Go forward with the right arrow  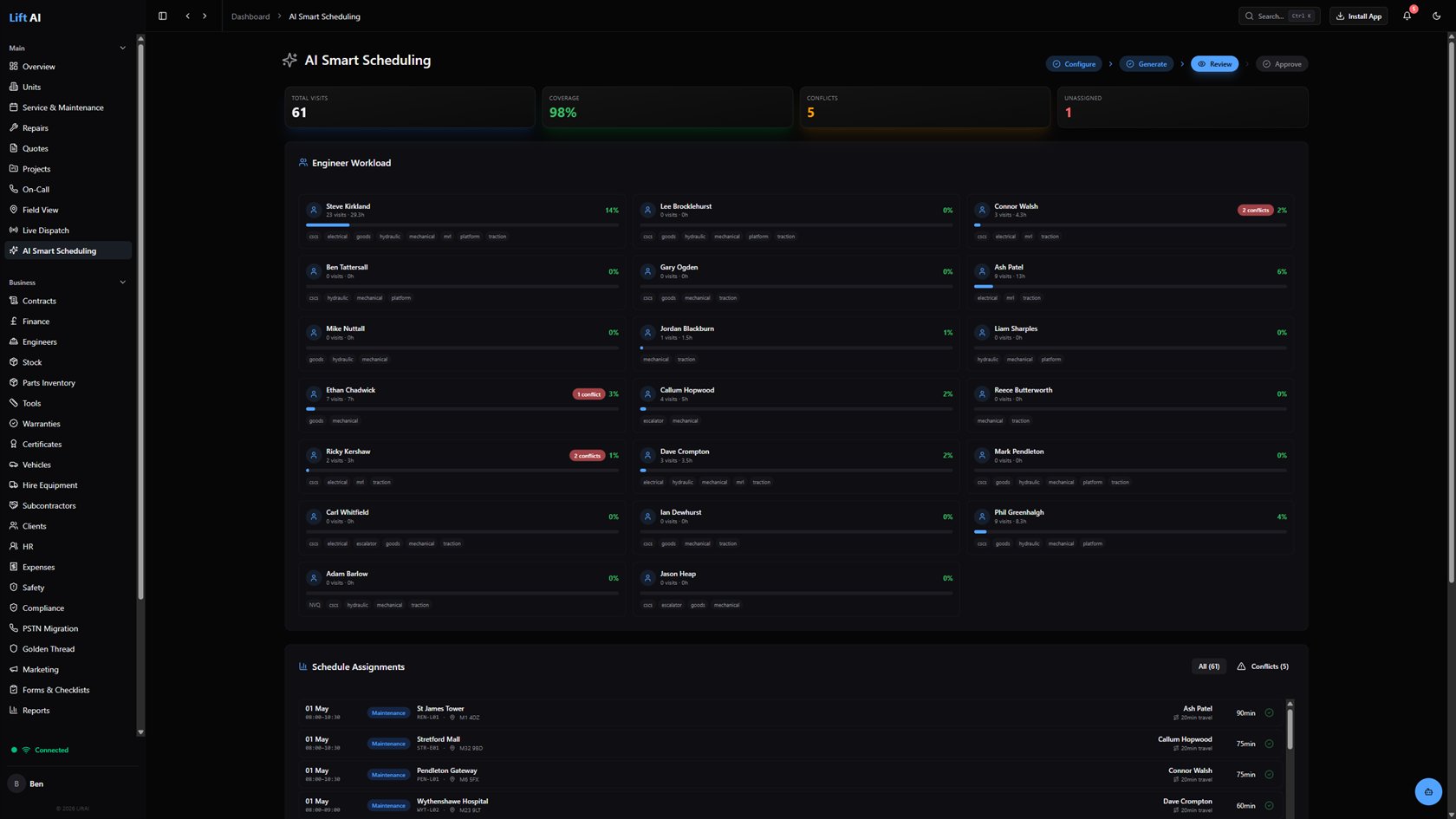205,16
